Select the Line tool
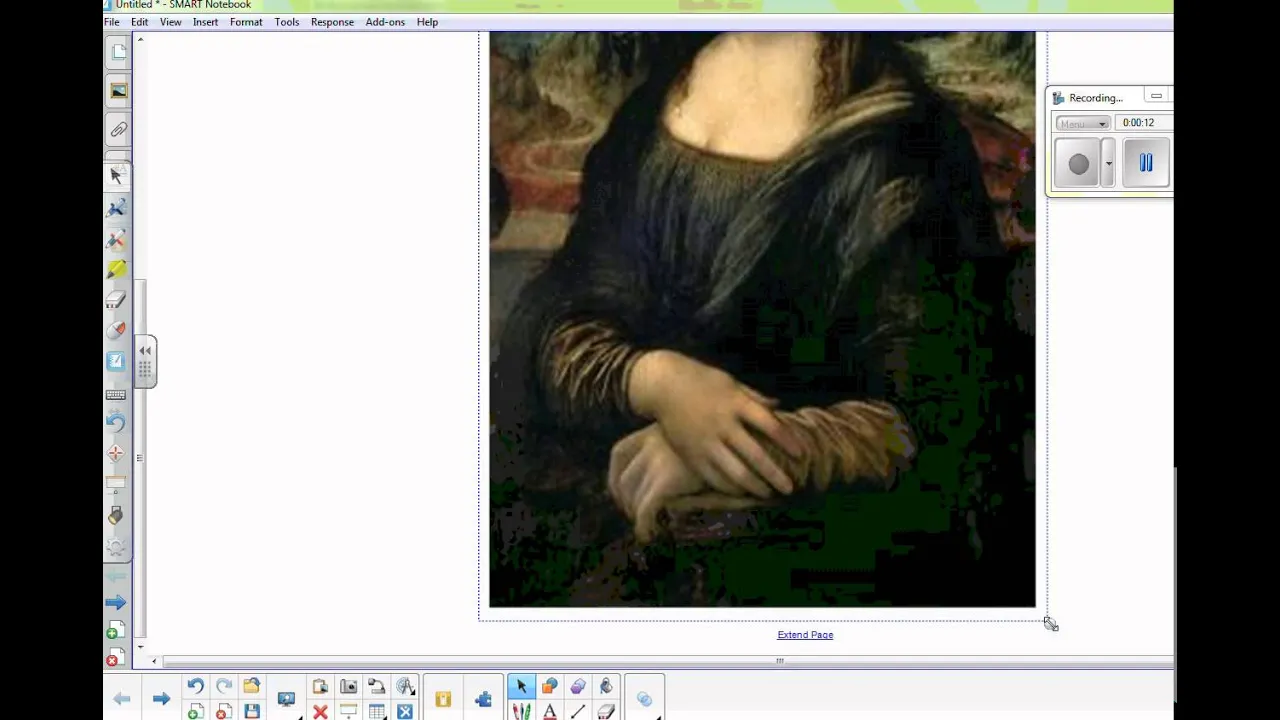The height and width of the screenshot is (720, 1280). coord(578,712)
